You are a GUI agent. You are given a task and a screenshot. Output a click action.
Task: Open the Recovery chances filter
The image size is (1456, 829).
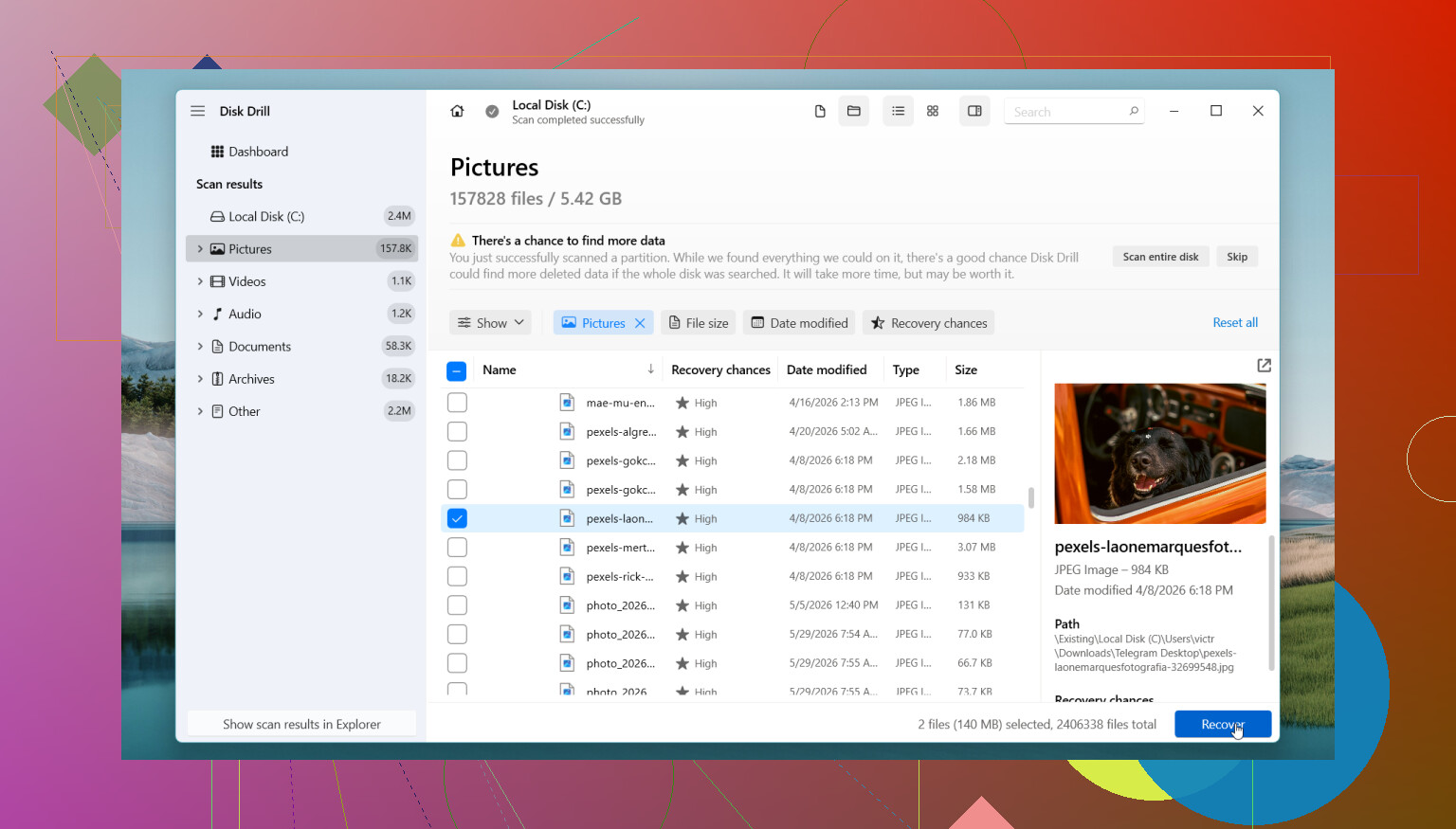point(928,323)
